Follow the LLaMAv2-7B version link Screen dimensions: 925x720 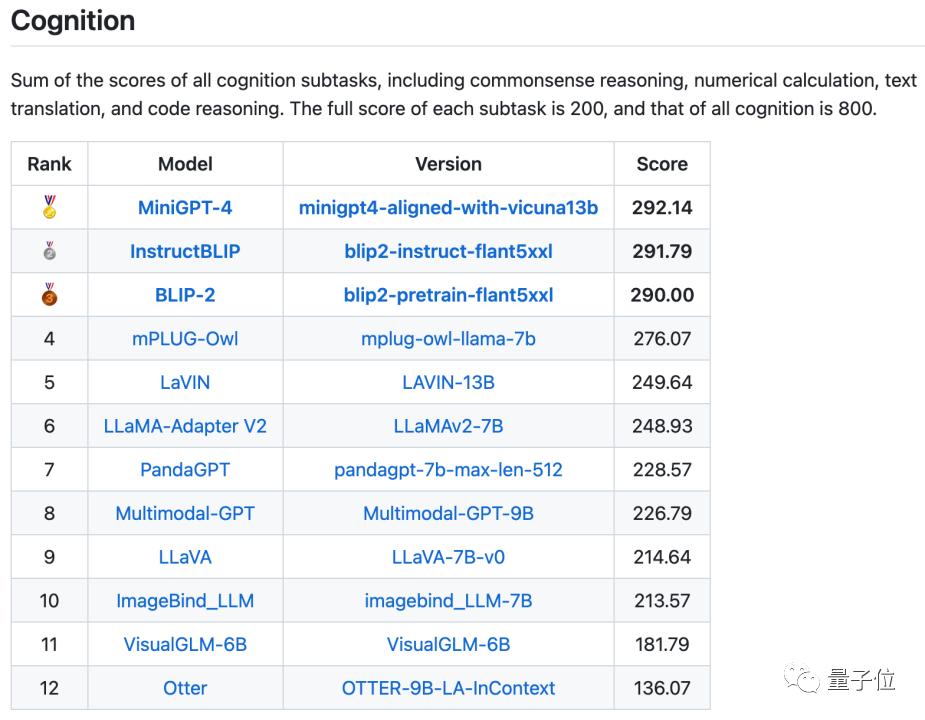point(448,426)
